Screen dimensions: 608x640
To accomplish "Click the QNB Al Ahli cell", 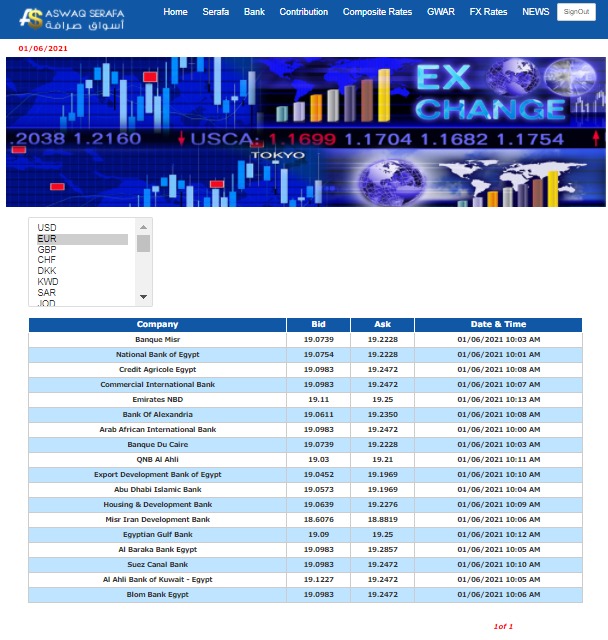I will [x=158, y=460].
